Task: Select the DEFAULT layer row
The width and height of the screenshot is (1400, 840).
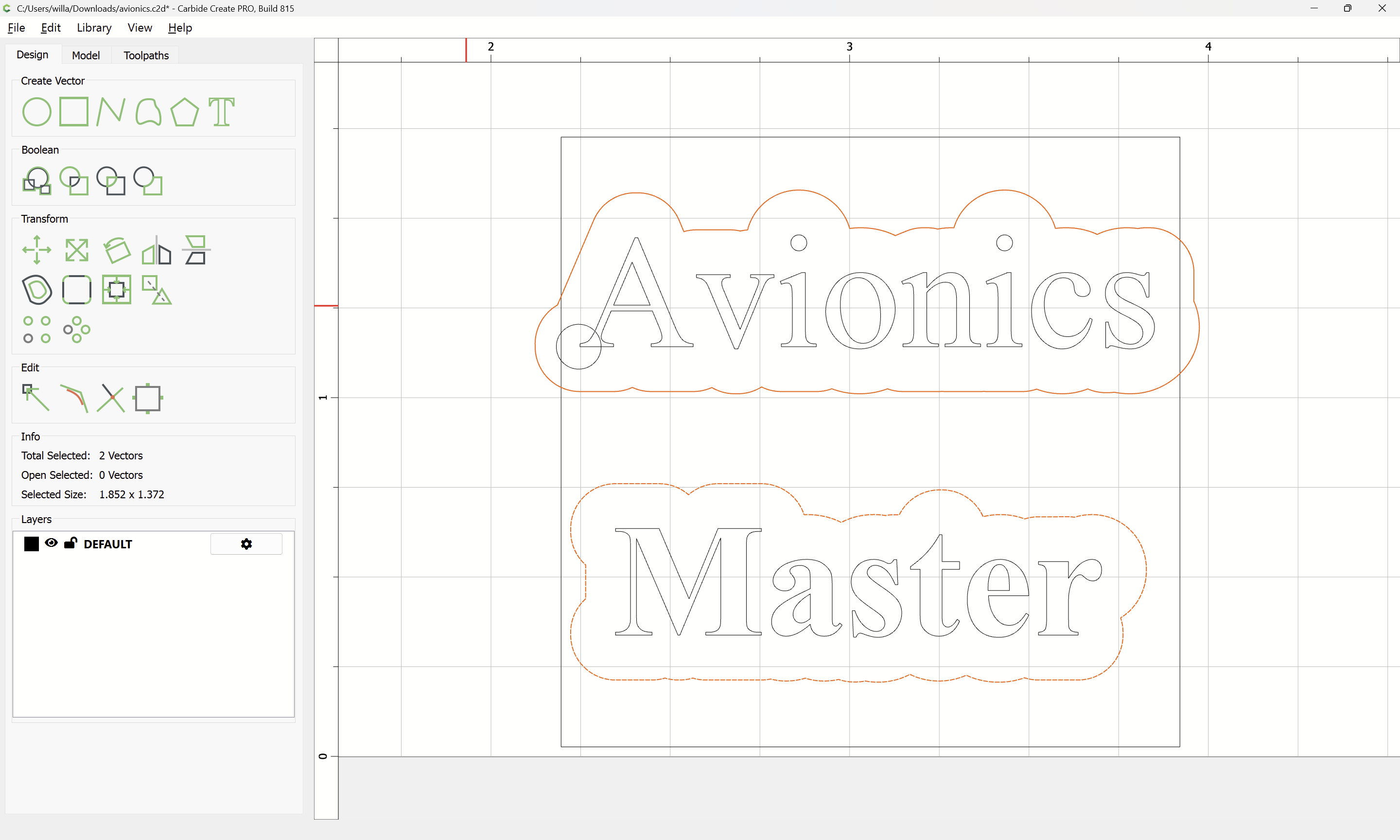Action: (x=153, y=544)
